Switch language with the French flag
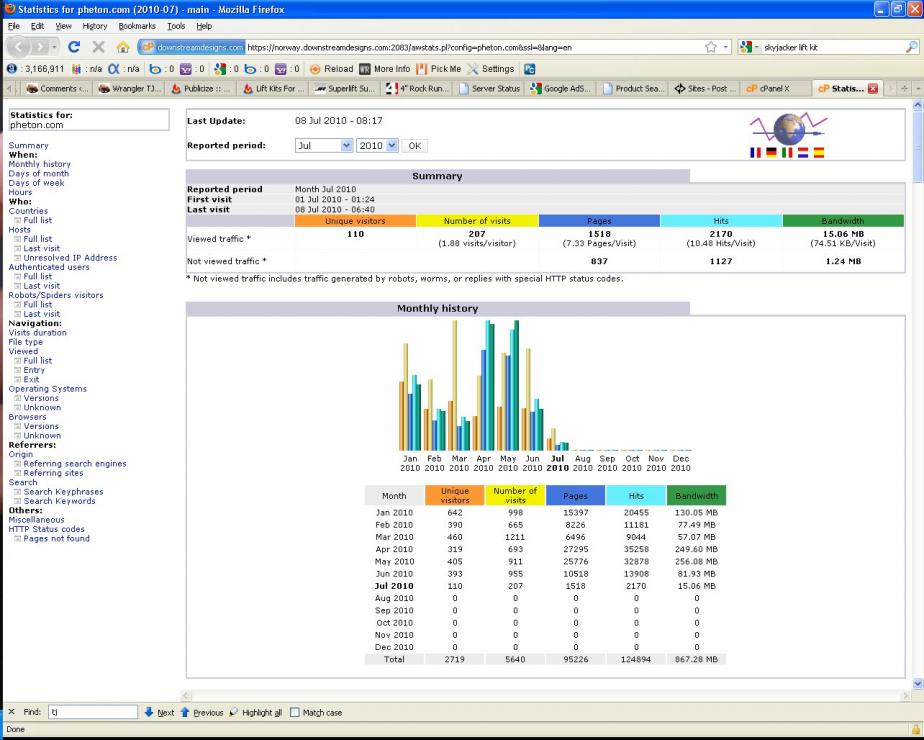The image size is (924, 740). pos(755,153)
